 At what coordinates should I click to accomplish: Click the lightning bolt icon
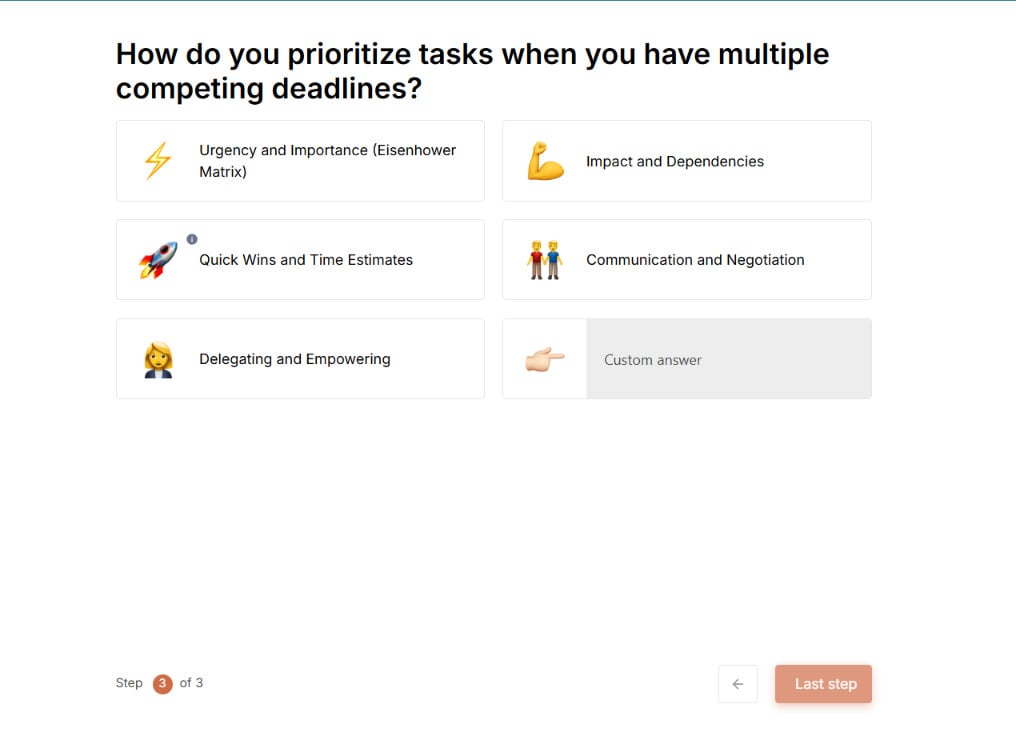pos(157,161)
